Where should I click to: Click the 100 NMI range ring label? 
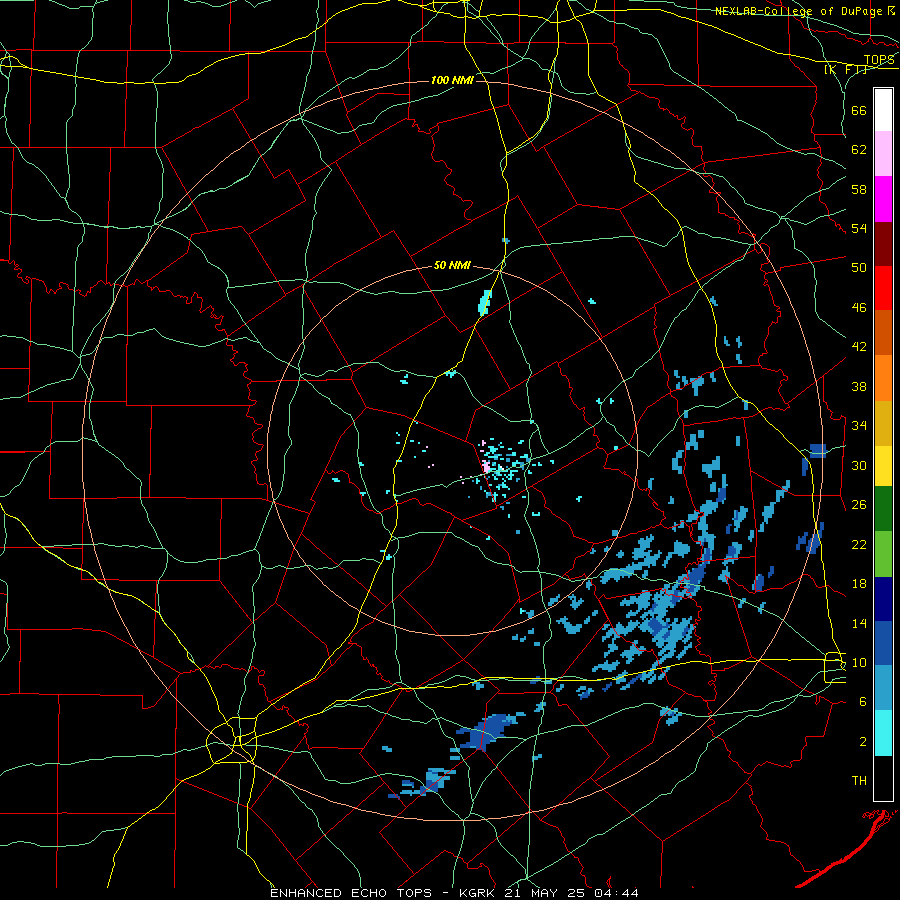coord(452,80)
